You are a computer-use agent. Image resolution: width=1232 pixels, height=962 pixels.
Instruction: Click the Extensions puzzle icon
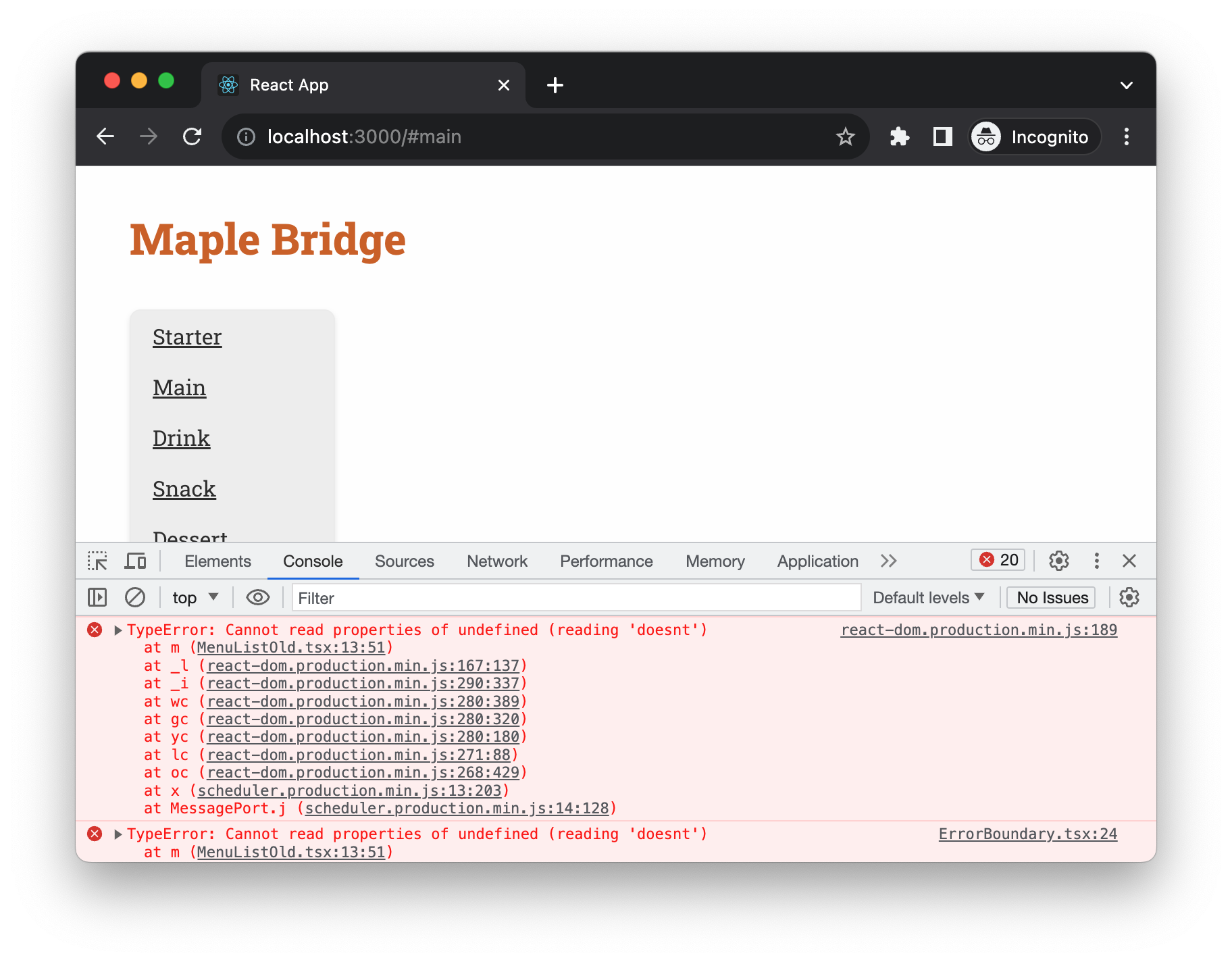tap(899, 137)
